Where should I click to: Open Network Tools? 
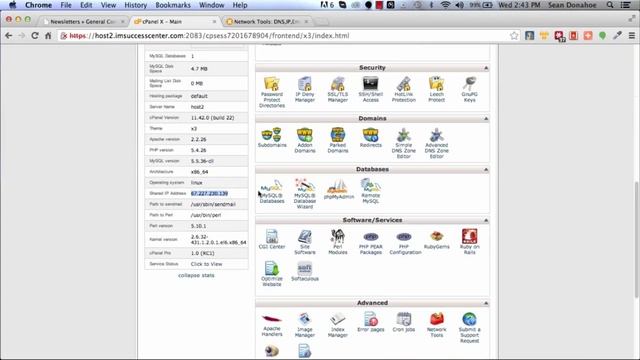click(436, 324)
